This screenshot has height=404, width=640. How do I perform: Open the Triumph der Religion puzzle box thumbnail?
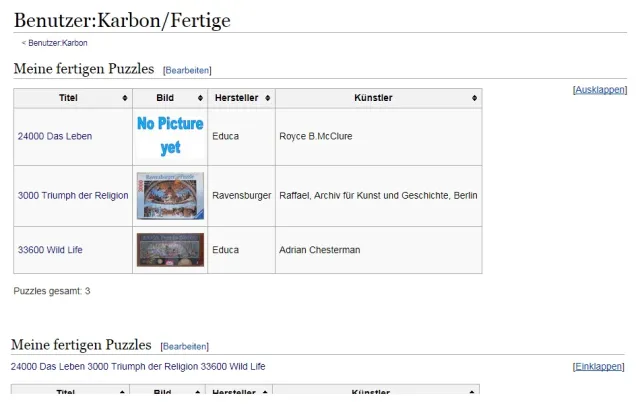[x=170, y=196]
